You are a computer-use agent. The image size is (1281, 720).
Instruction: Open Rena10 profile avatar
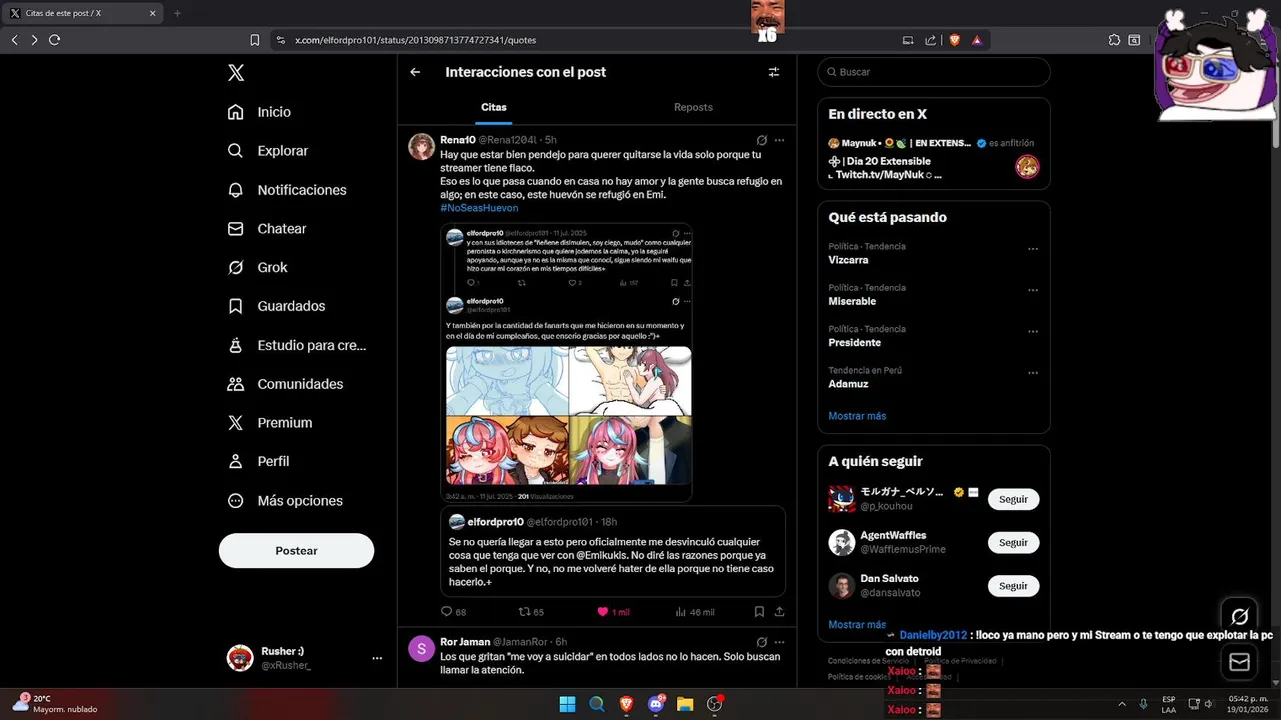pos(421,146)
